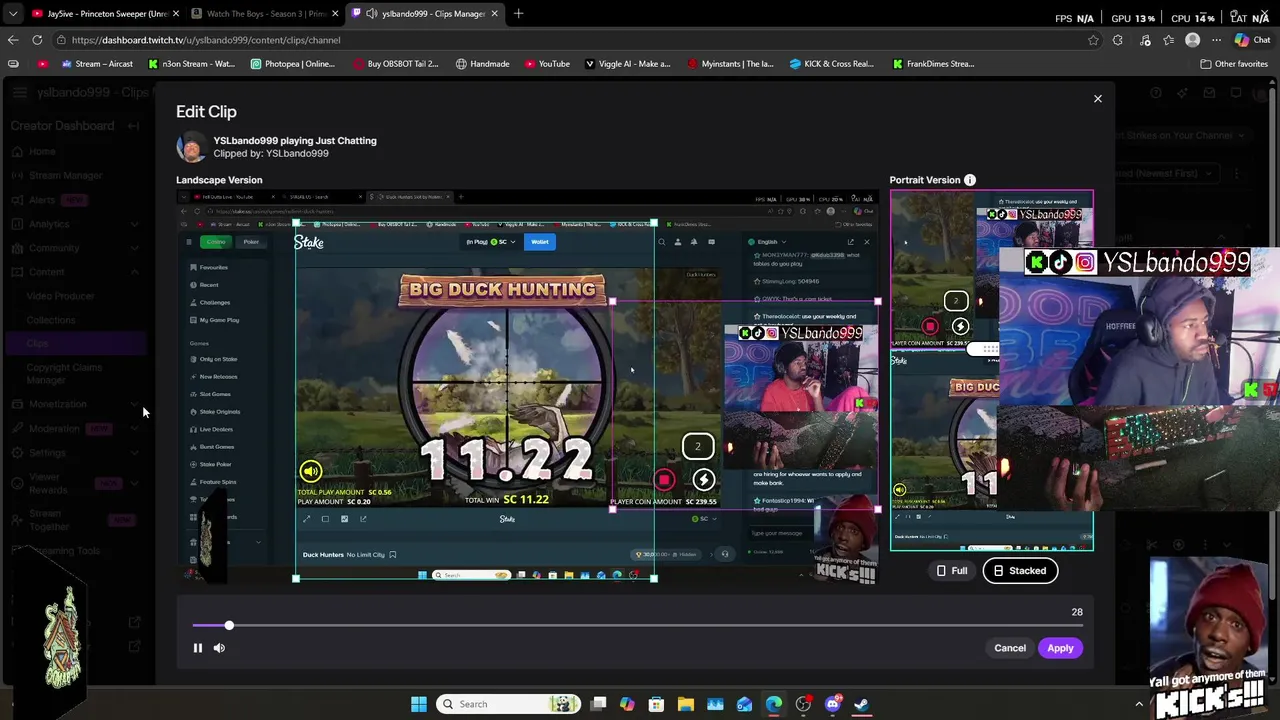Open the Windows Start menu
This screenshot has height=720, width=1280.
(x=418, y=704)
